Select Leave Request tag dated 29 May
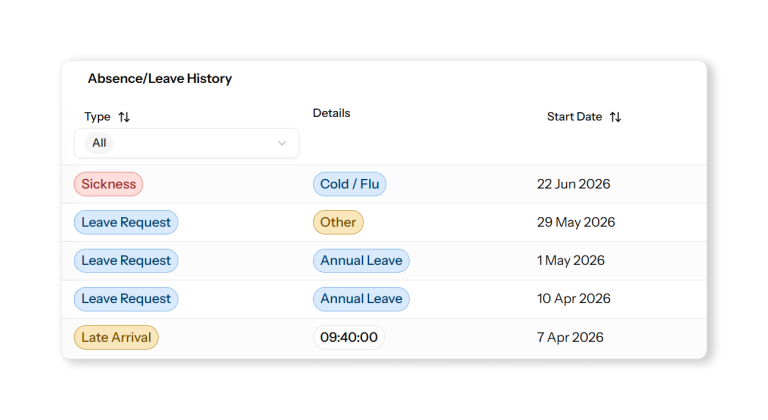Screen dimensions: 768x420 pos(126,222)
